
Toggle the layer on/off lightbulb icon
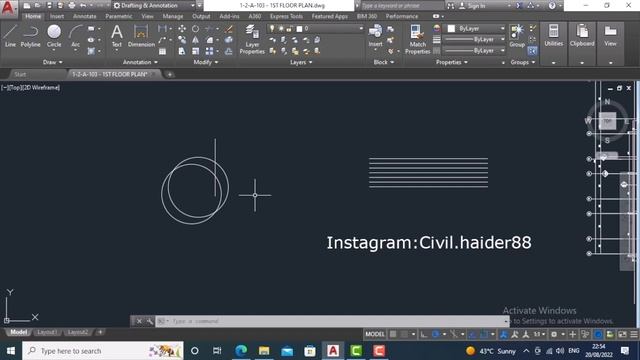click(x=272, y=29)
